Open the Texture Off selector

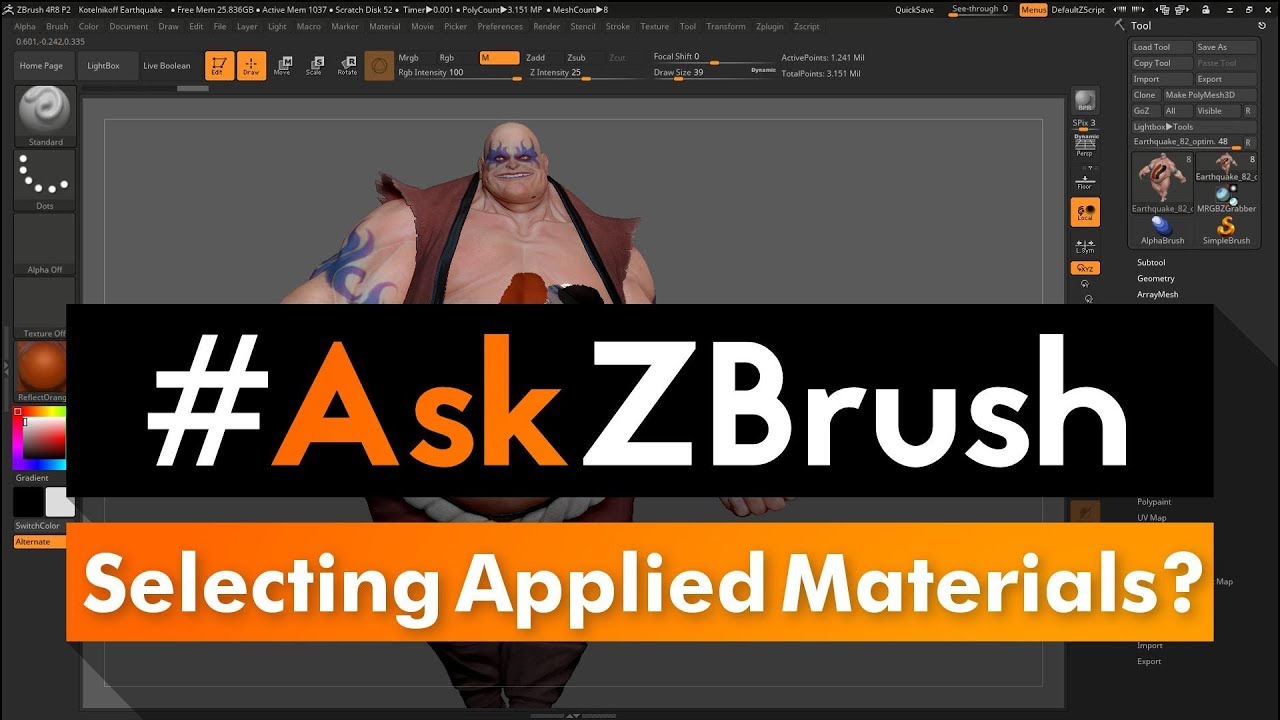point(45,308)
